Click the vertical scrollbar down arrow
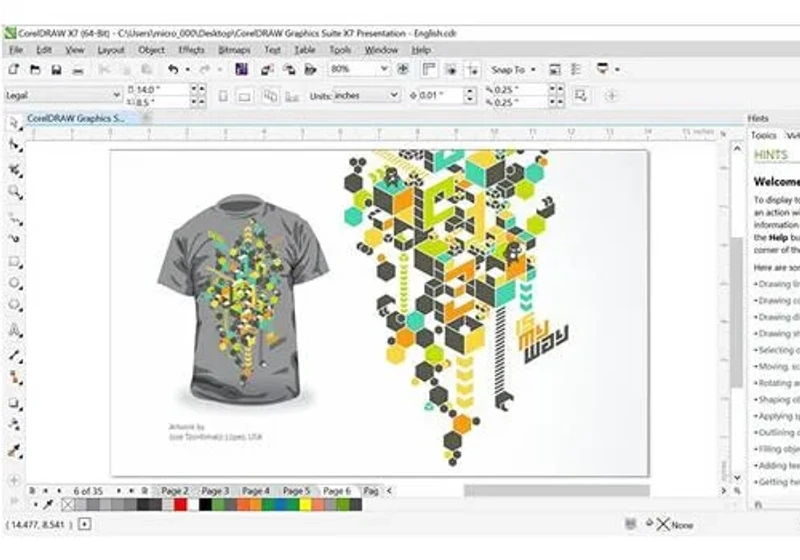Image resolution: width=800 pixels, height=560 pixels. (737, 477)
